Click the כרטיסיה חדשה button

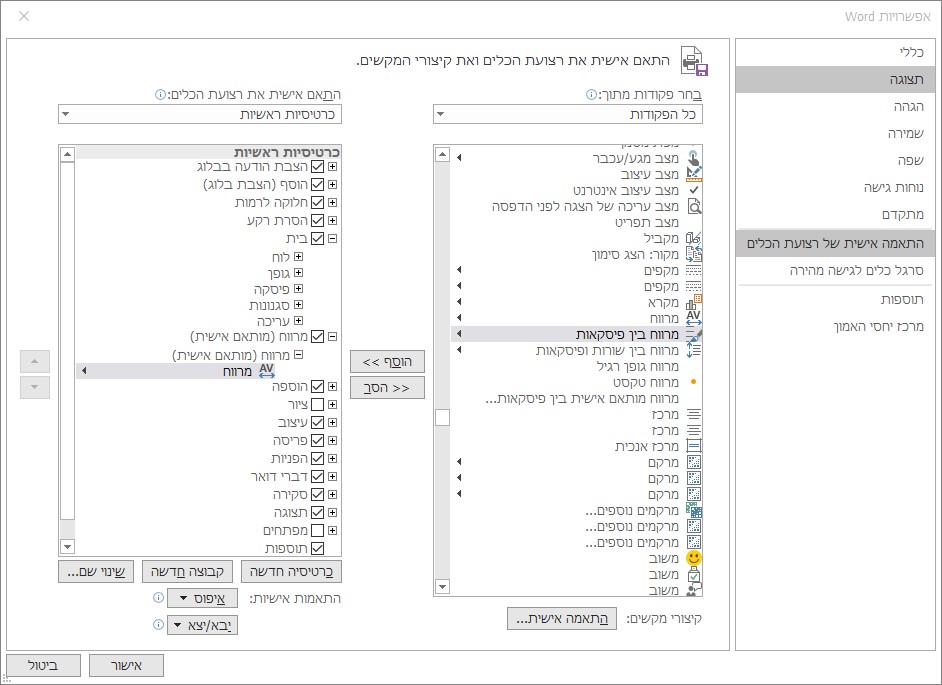(x=291, y=571)
